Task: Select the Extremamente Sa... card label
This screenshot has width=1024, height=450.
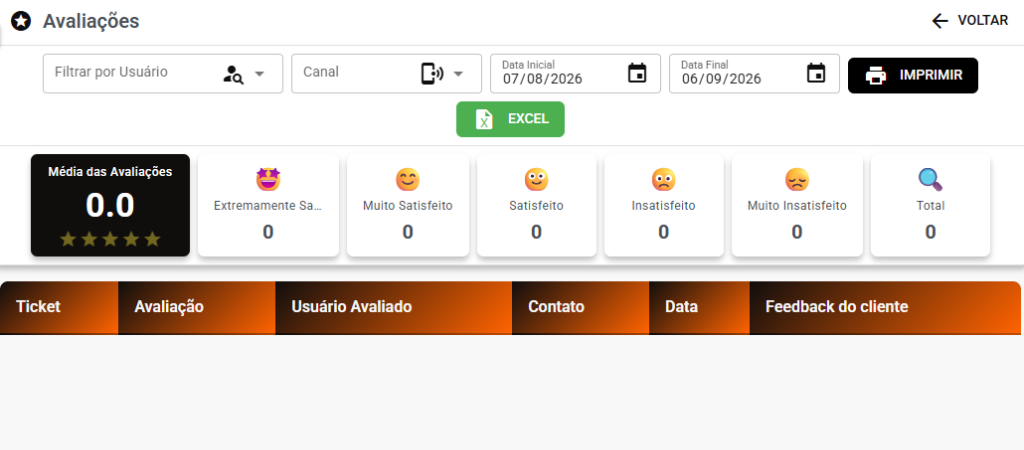Action: pyautogui.click(x=268, y=206)
